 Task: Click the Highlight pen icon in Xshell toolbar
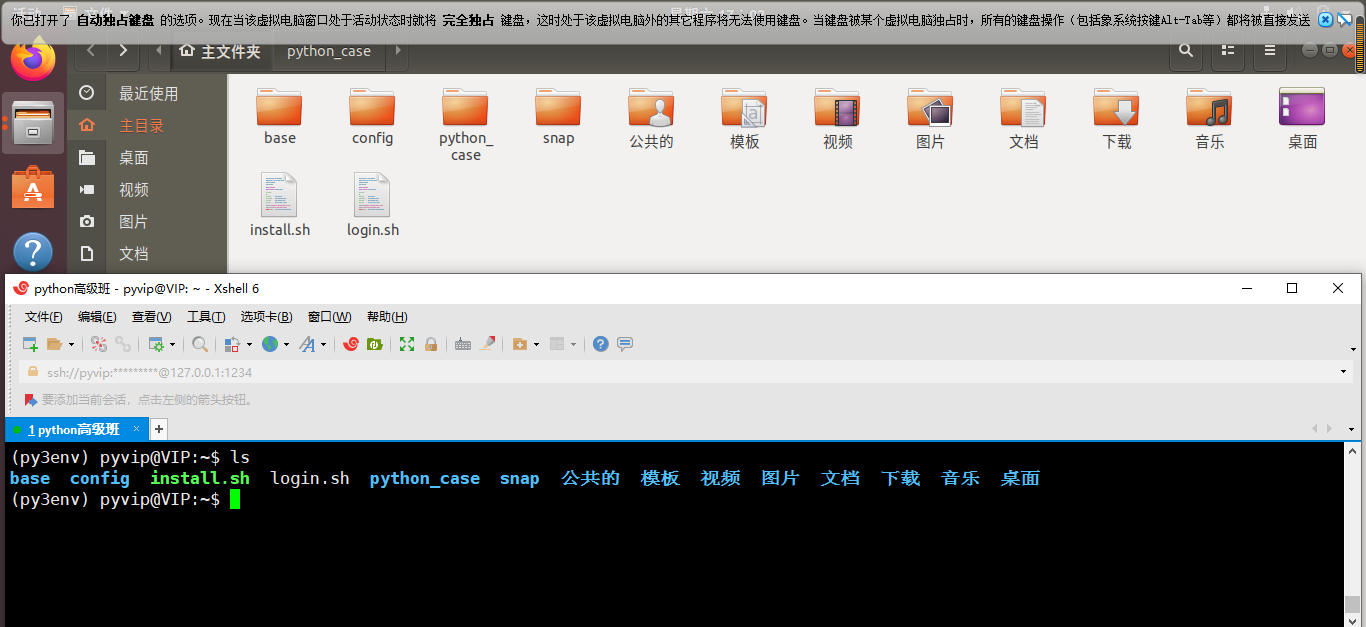click(x=488, y=343)
